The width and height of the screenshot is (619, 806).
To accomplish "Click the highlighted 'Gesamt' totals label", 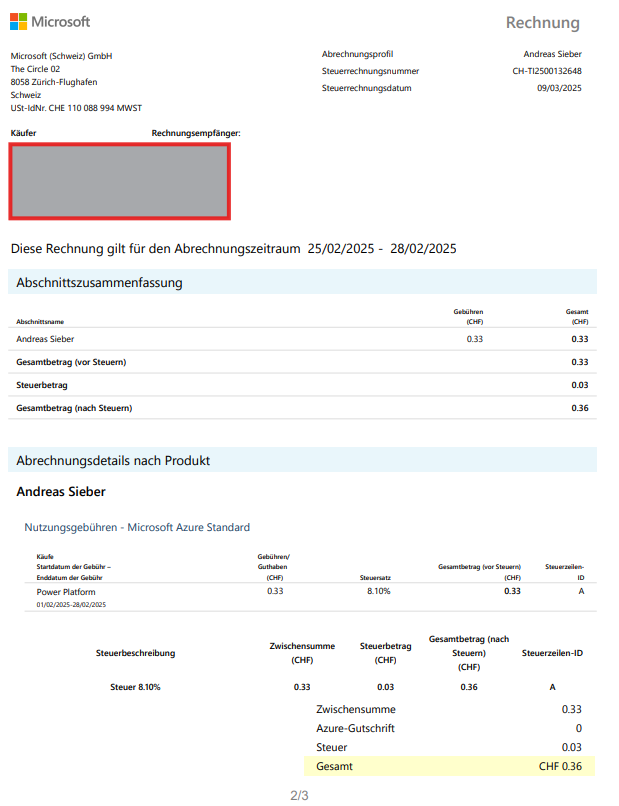I will (334, 766).
